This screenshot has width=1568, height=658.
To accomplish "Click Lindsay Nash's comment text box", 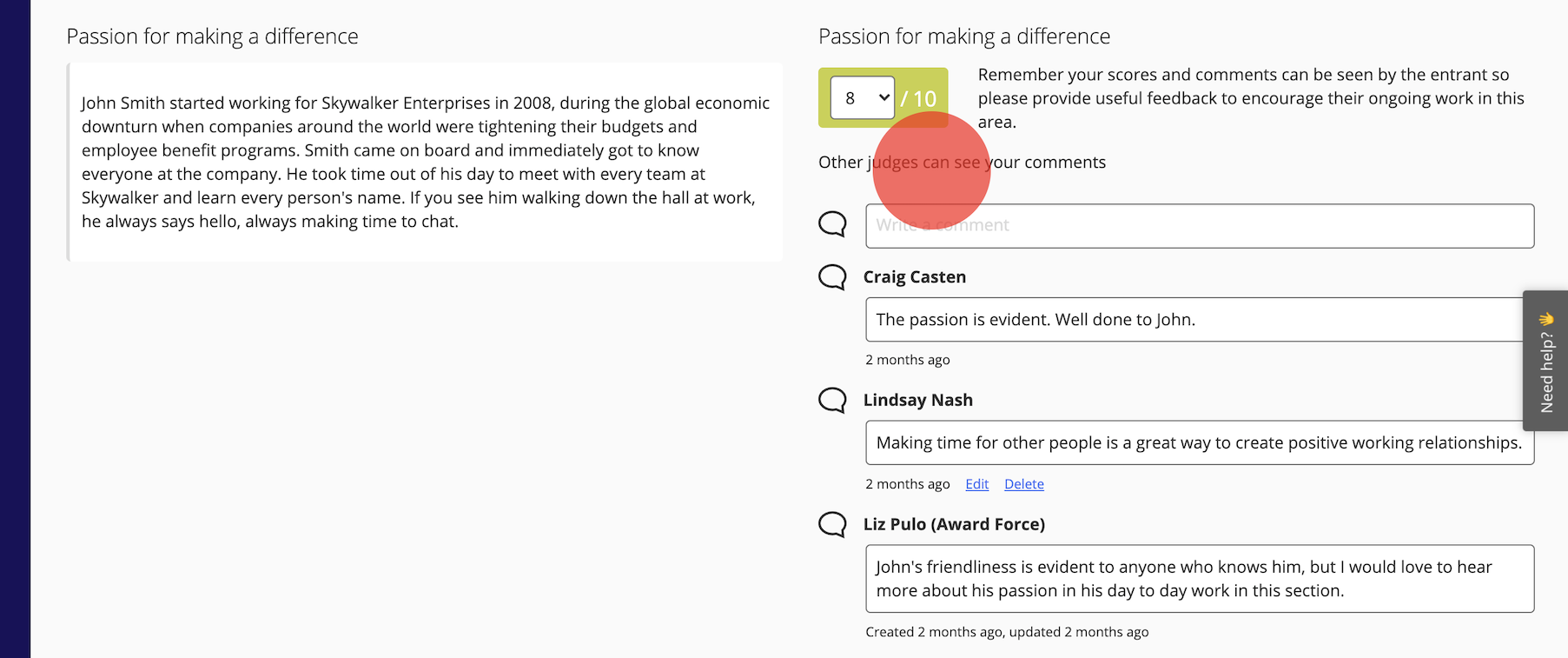I will click(1199, 443).
